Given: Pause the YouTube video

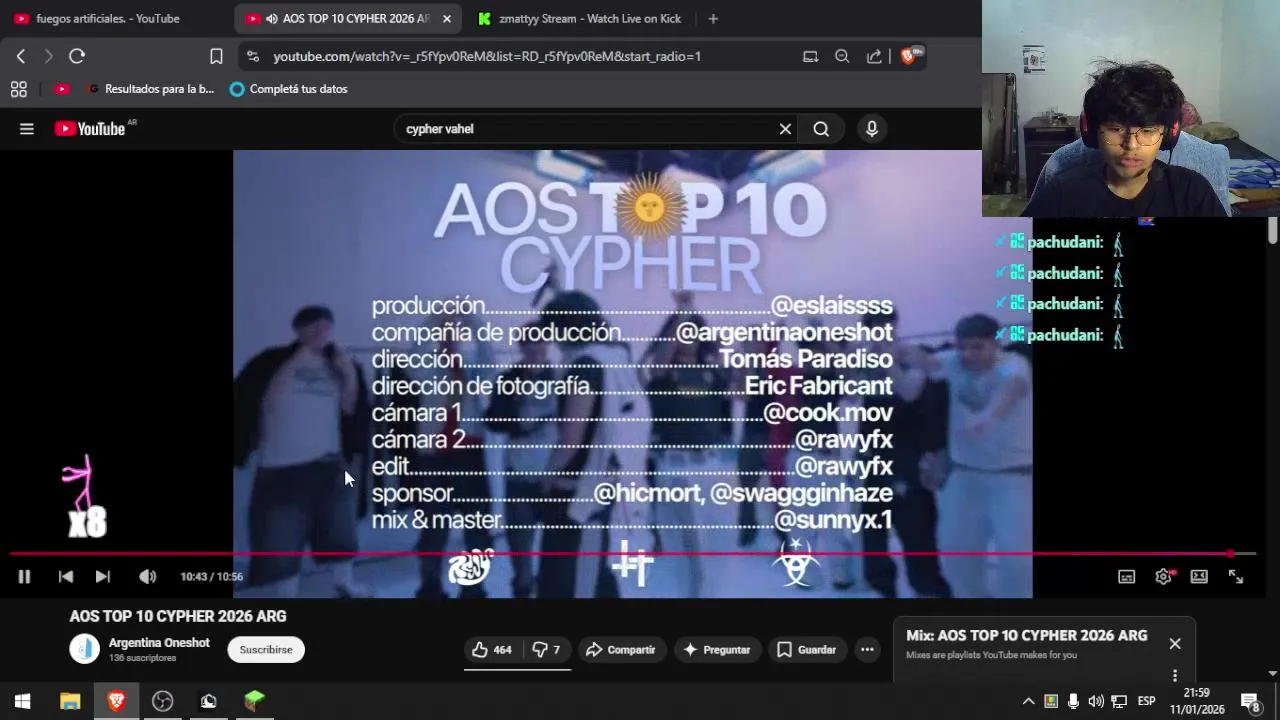Looking at the screenshot, I should point(24,576).
